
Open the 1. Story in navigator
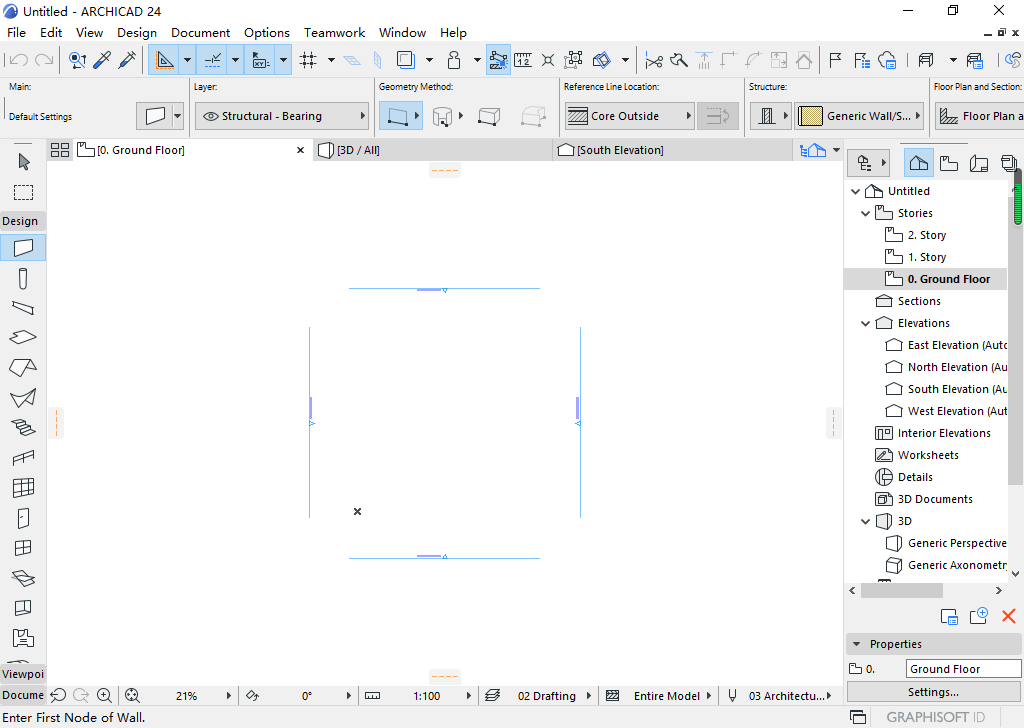click(926, 257)
